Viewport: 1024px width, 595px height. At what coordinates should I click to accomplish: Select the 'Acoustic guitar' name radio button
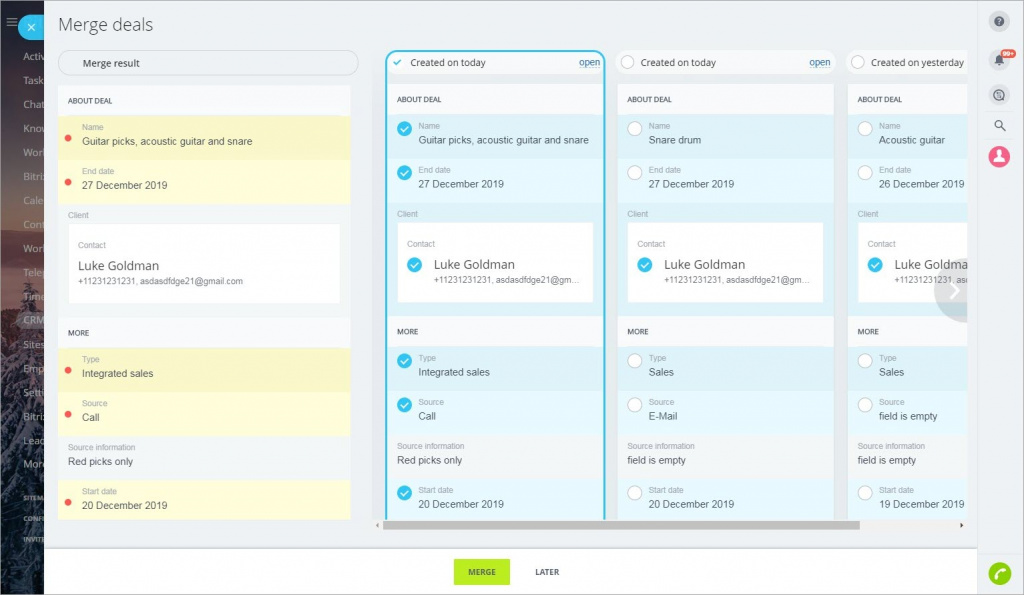(864, 129)
